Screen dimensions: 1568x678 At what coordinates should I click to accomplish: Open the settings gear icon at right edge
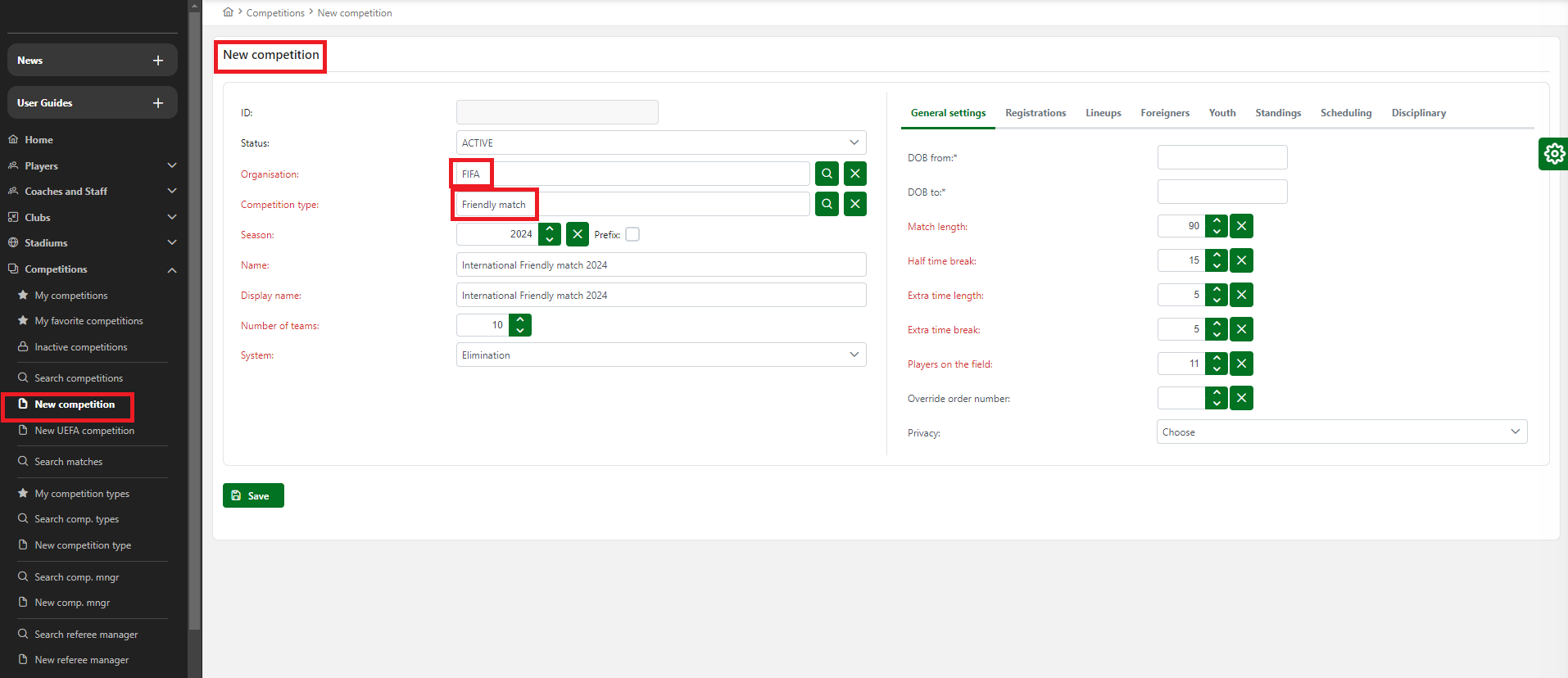(1553, 154)
